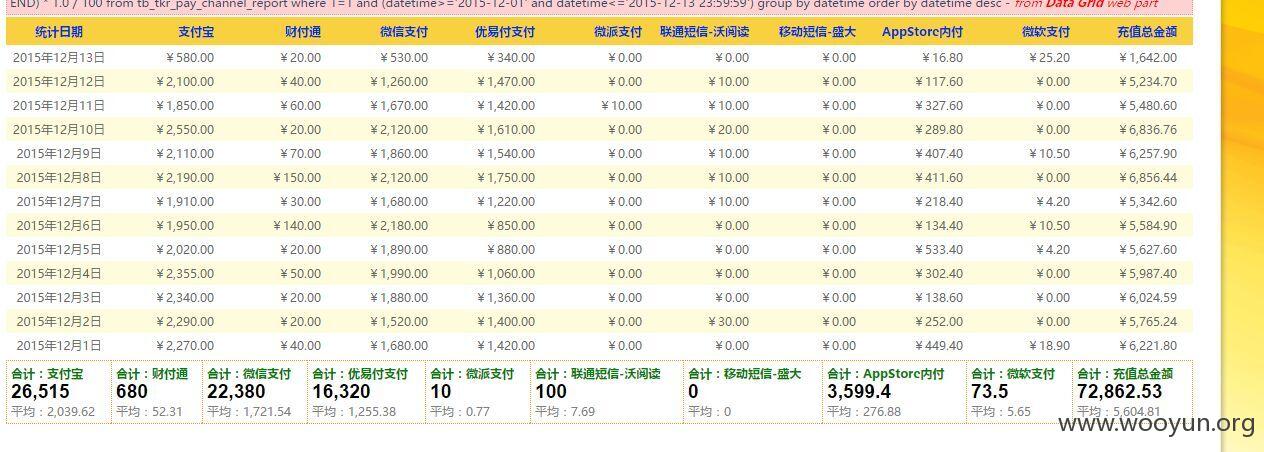Select the ¥25.20 微软支付 value
1264x452 pixels.
click(x=1049, y=58)
